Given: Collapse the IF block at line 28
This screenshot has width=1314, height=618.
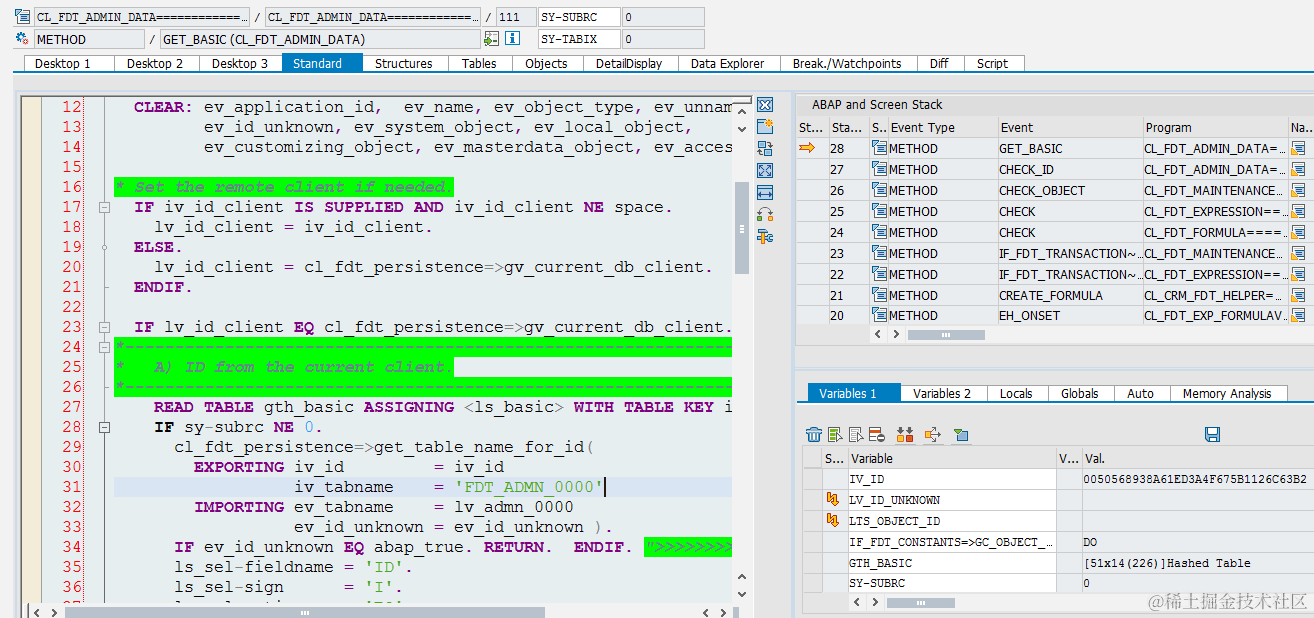Looking at the screenshot, I should [x=103, y=427].
